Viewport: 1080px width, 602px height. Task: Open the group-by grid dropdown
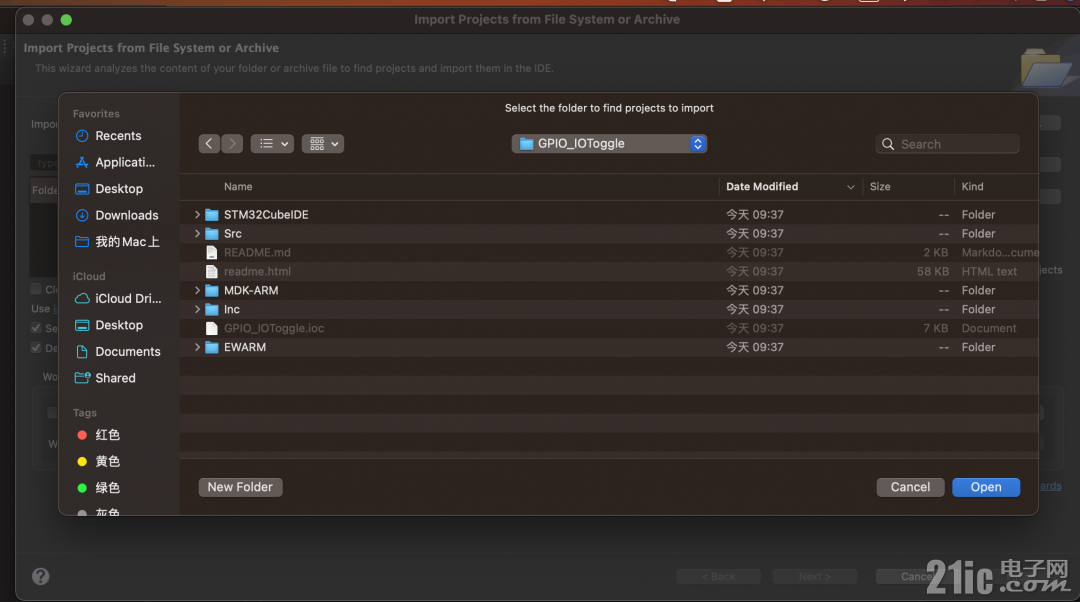(322, 143)
